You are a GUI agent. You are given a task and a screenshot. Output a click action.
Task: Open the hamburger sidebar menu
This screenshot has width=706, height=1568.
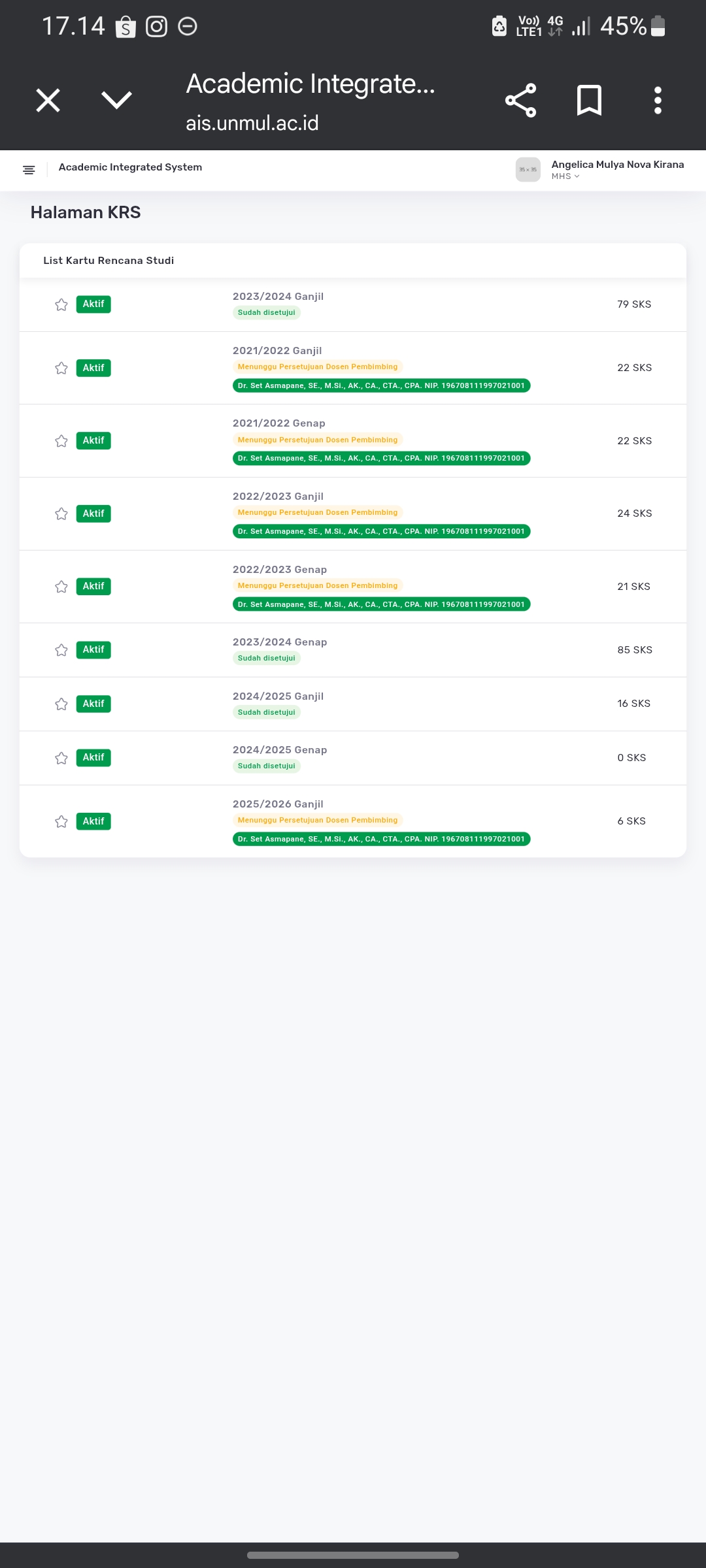tap(29, 170)
